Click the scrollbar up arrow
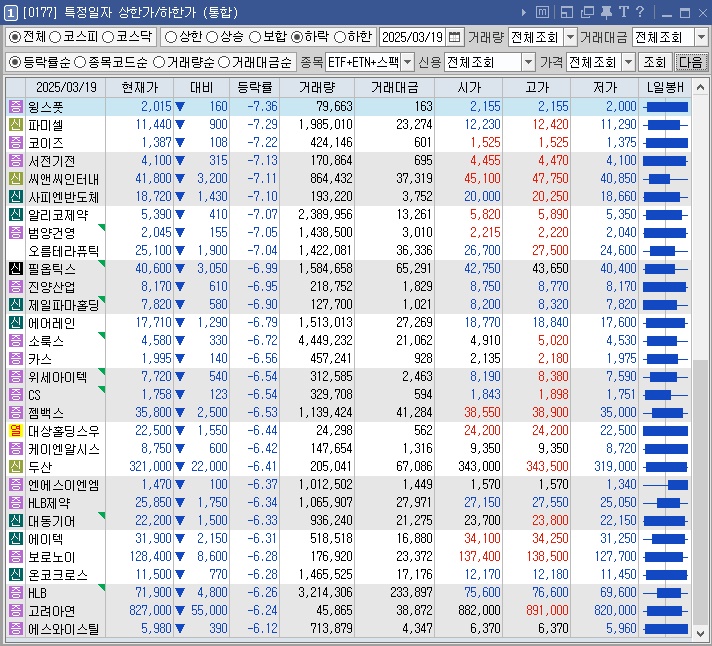Screen dimensions: 712x646 tap(700, 87)
